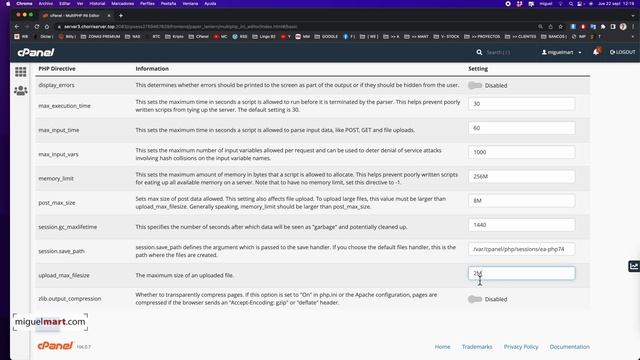Go back with browser back arrow
The height and width of the screenshot is (360, 640).
click(17, 27)
